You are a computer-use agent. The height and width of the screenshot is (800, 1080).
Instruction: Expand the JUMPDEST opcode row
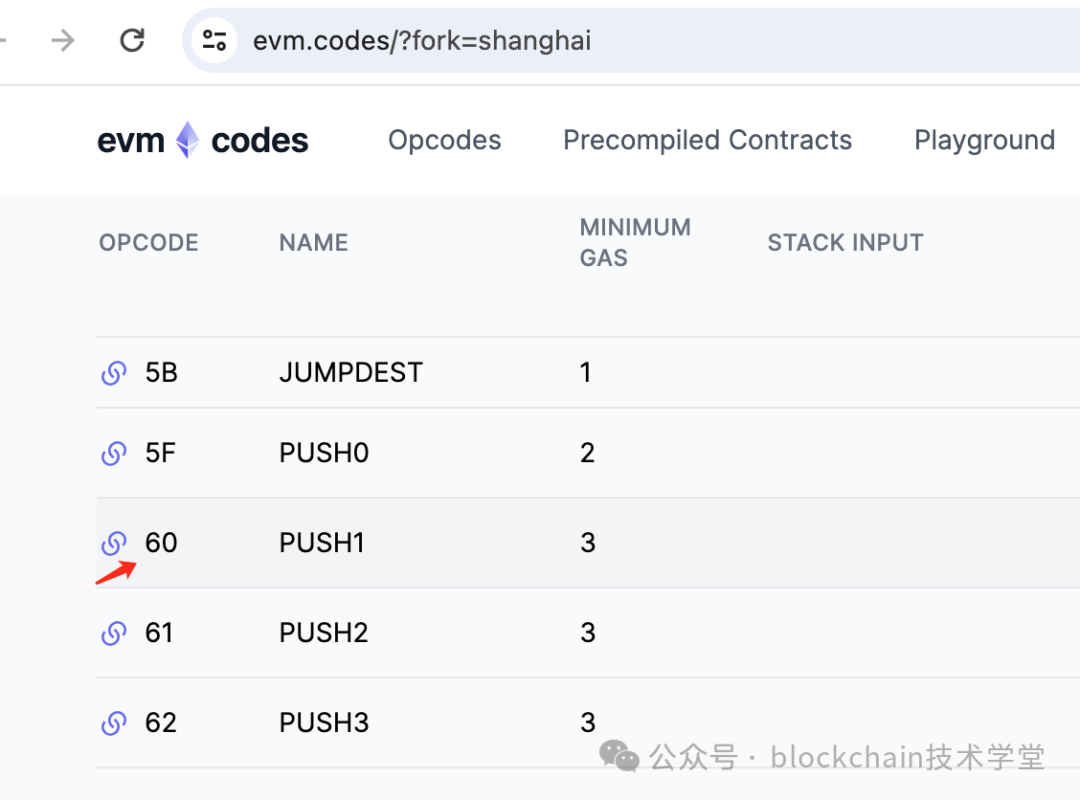click(x=350, y=373)
